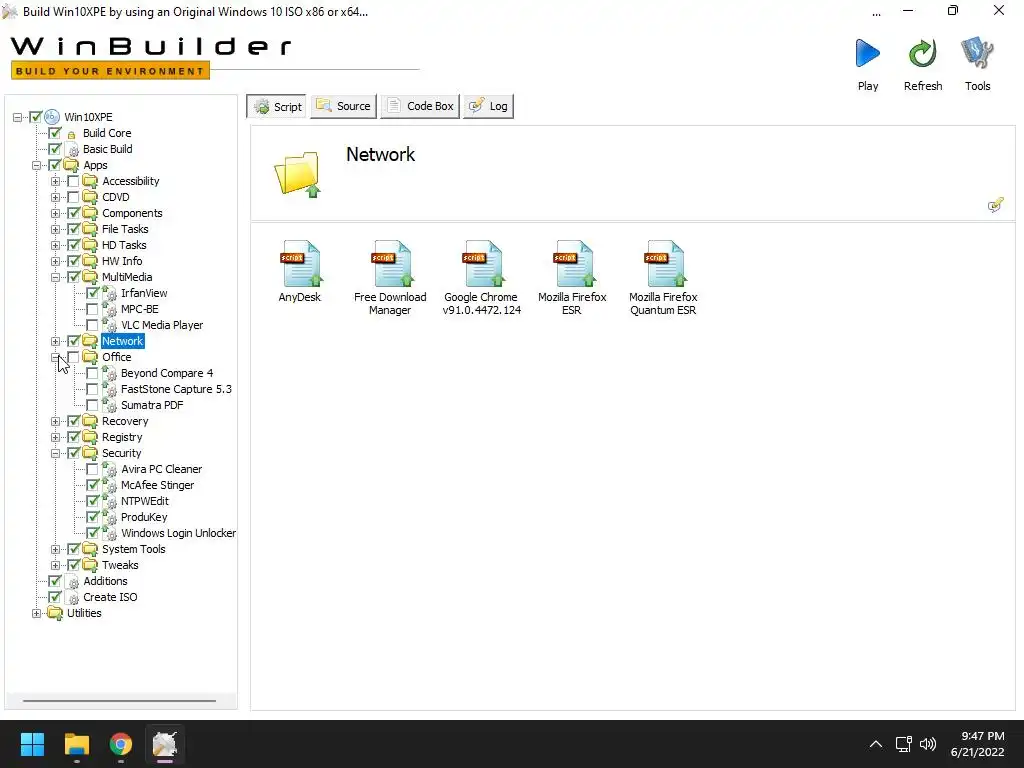The width and height of the screenshot is (1024, 768).
Task: Open the AnyDesk script icon
Action: click(x=300, y=264)
